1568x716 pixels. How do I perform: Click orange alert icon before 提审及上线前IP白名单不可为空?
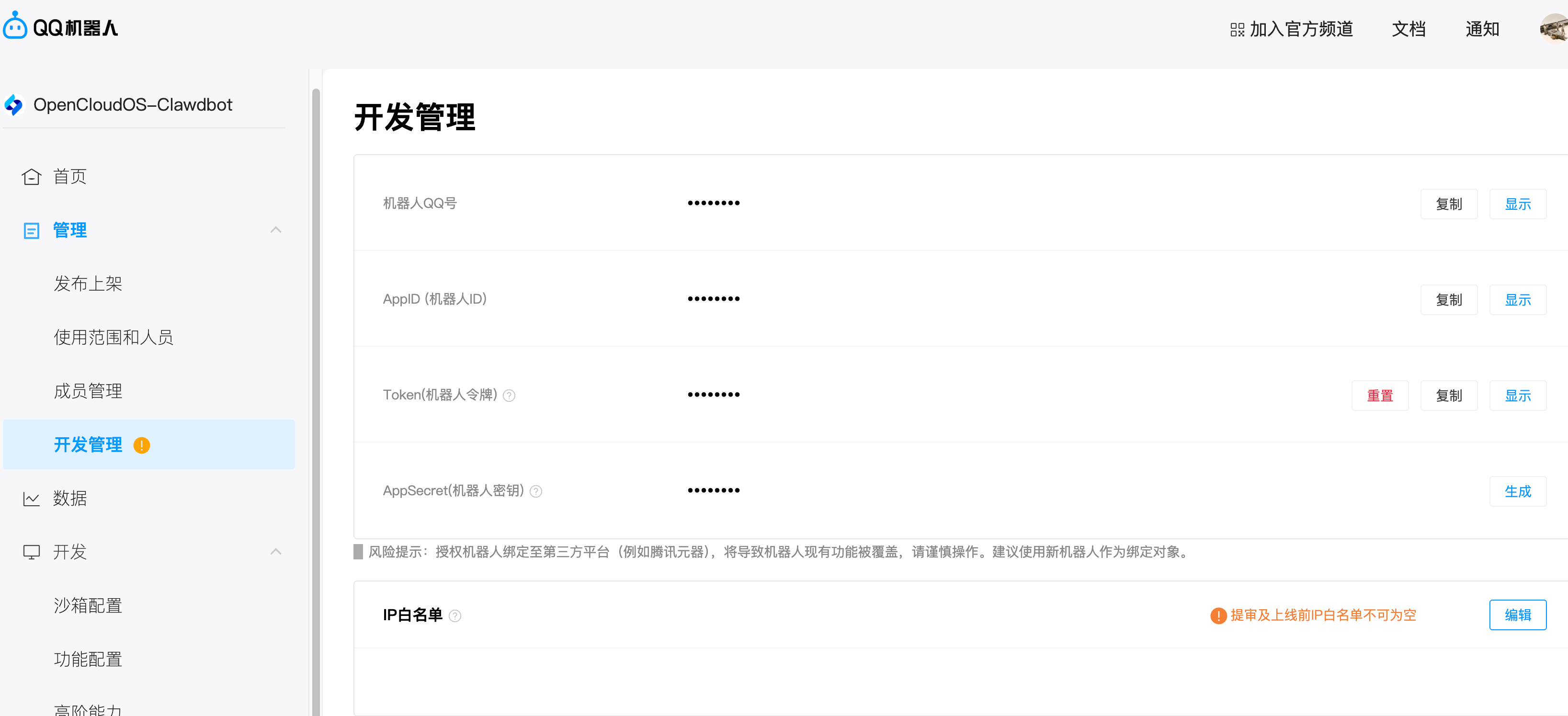tap(1218, 615)
